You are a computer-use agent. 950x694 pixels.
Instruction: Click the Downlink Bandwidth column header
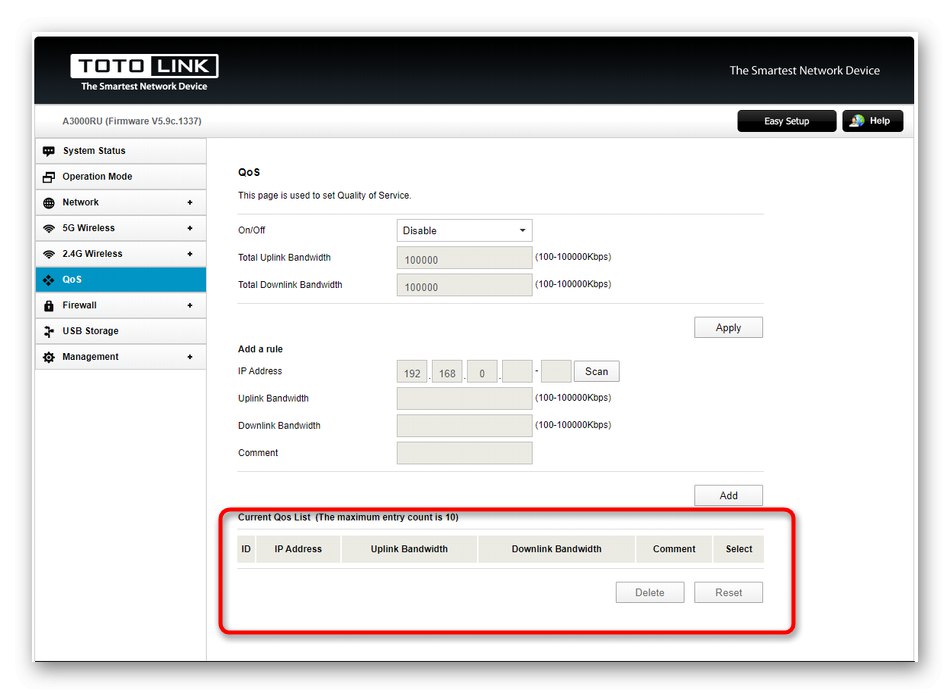(x=557, y=549)
